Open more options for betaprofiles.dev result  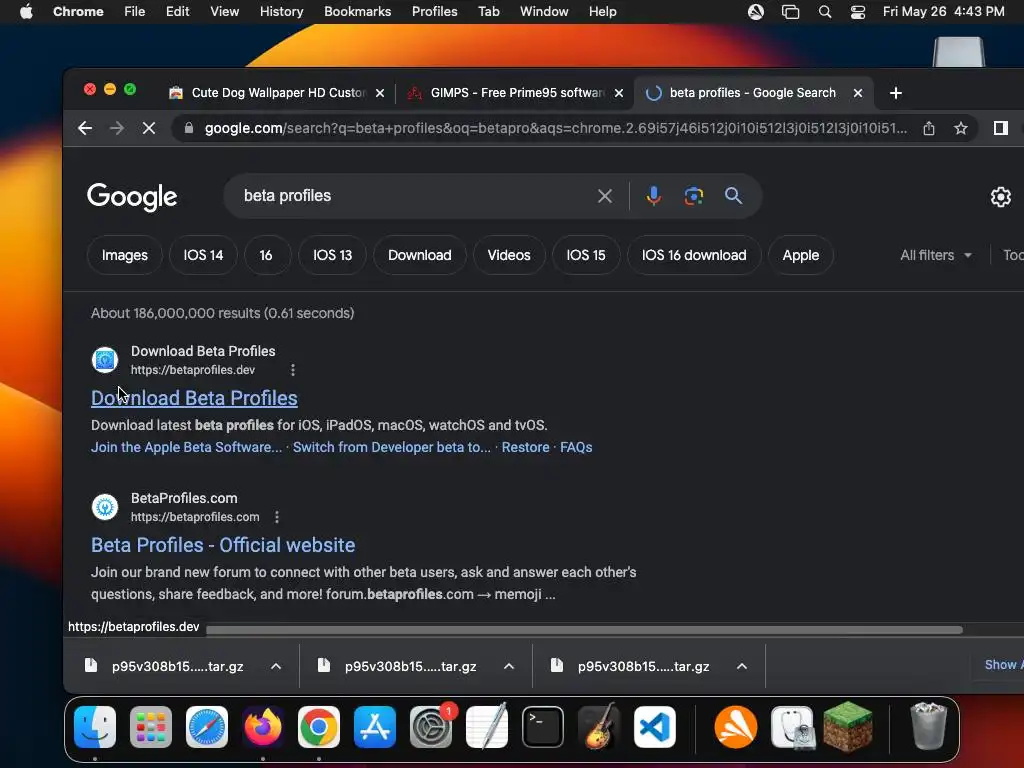pos(293,370)
